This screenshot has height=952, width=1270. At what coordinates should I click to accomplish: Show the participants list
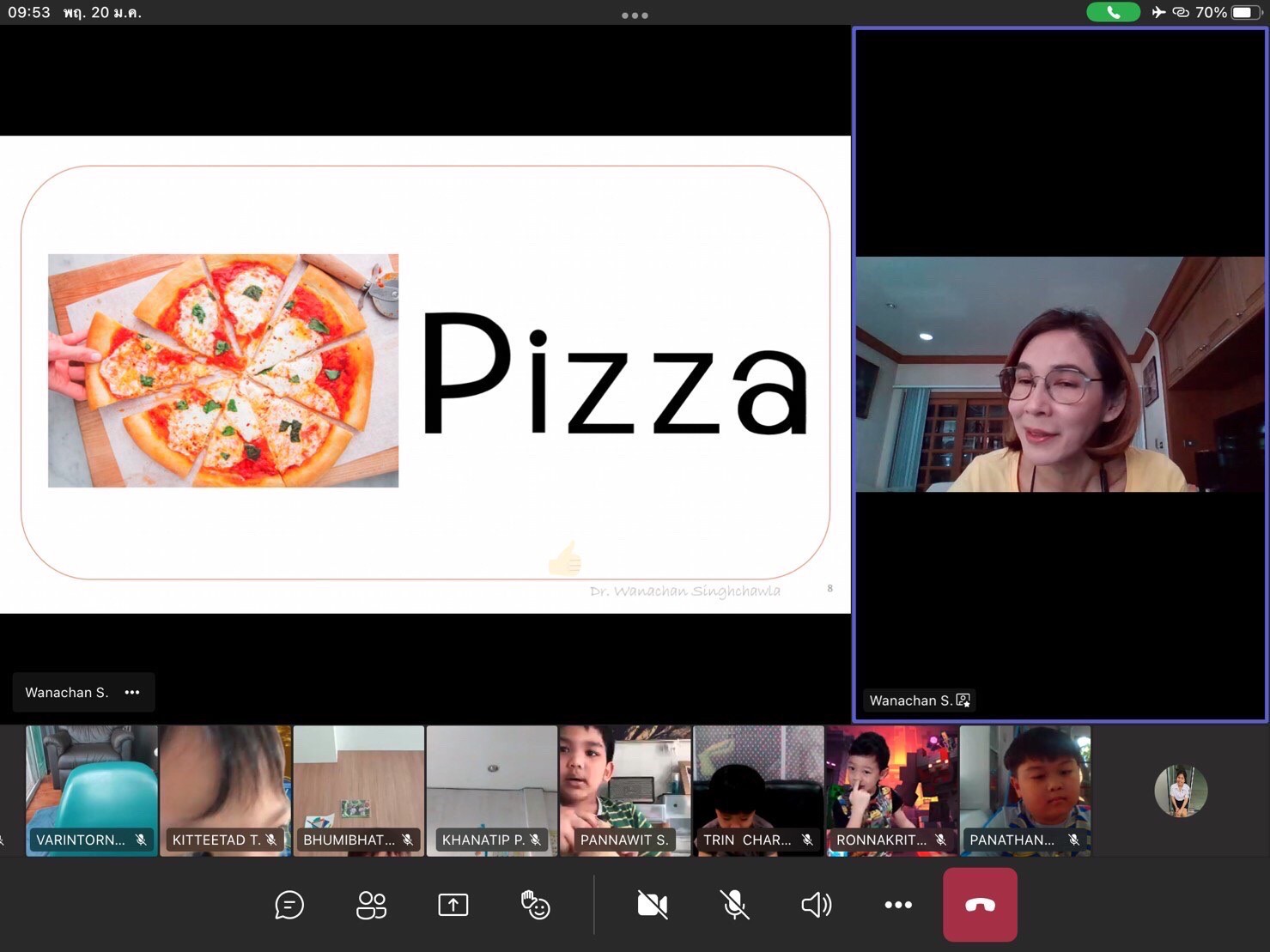pyautogui.click(x=371, y=905)
